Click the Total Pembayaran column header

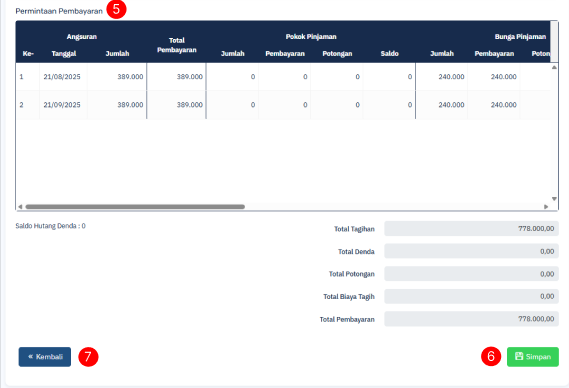[177, 45]
